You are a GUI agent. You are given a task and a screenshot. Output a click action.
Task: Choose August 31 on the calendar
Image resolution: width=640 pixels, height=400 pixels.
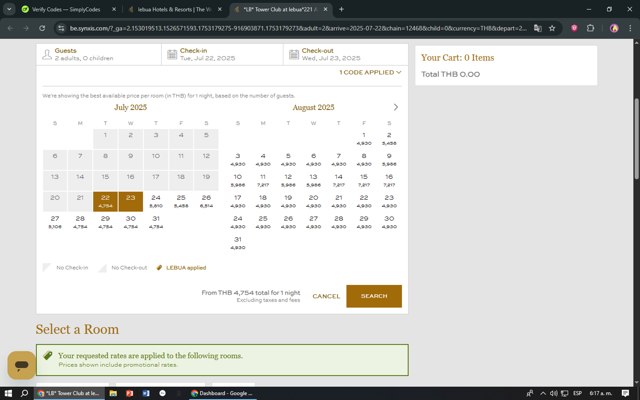click(238, 243)
